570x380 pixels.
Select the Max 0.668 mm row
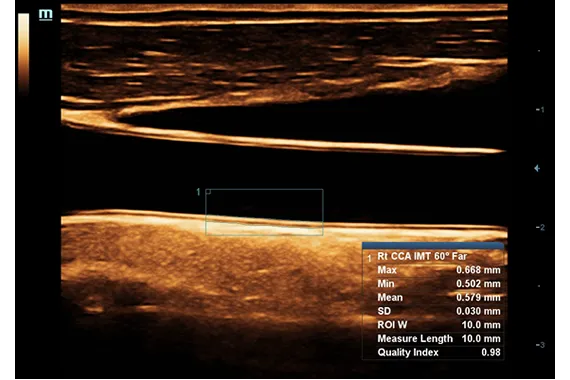click(439, 270)
